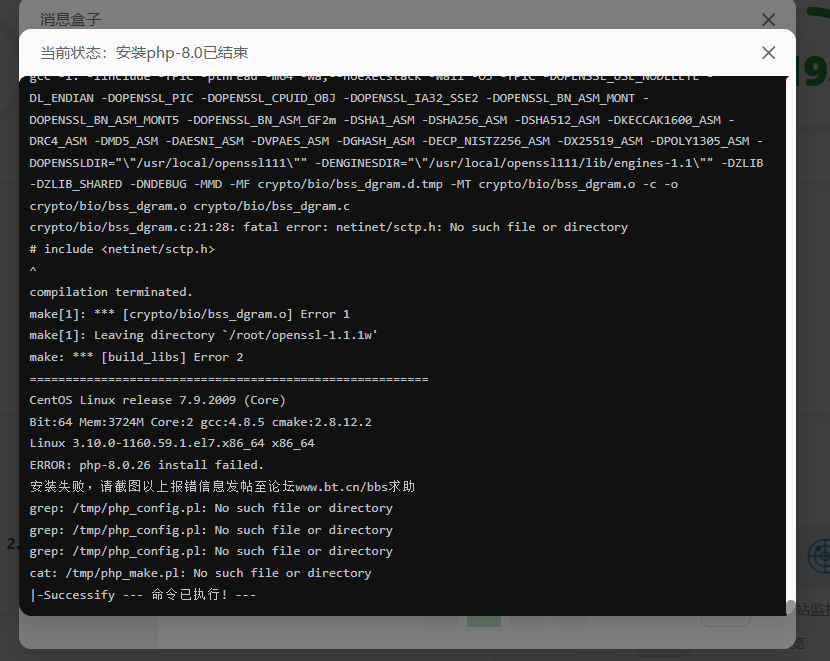This screenshot has height=661, width=830.
Task: Click the 'CentOS Linux release 7.9.2009 (Core)' line
Action: tap(157, 400)
